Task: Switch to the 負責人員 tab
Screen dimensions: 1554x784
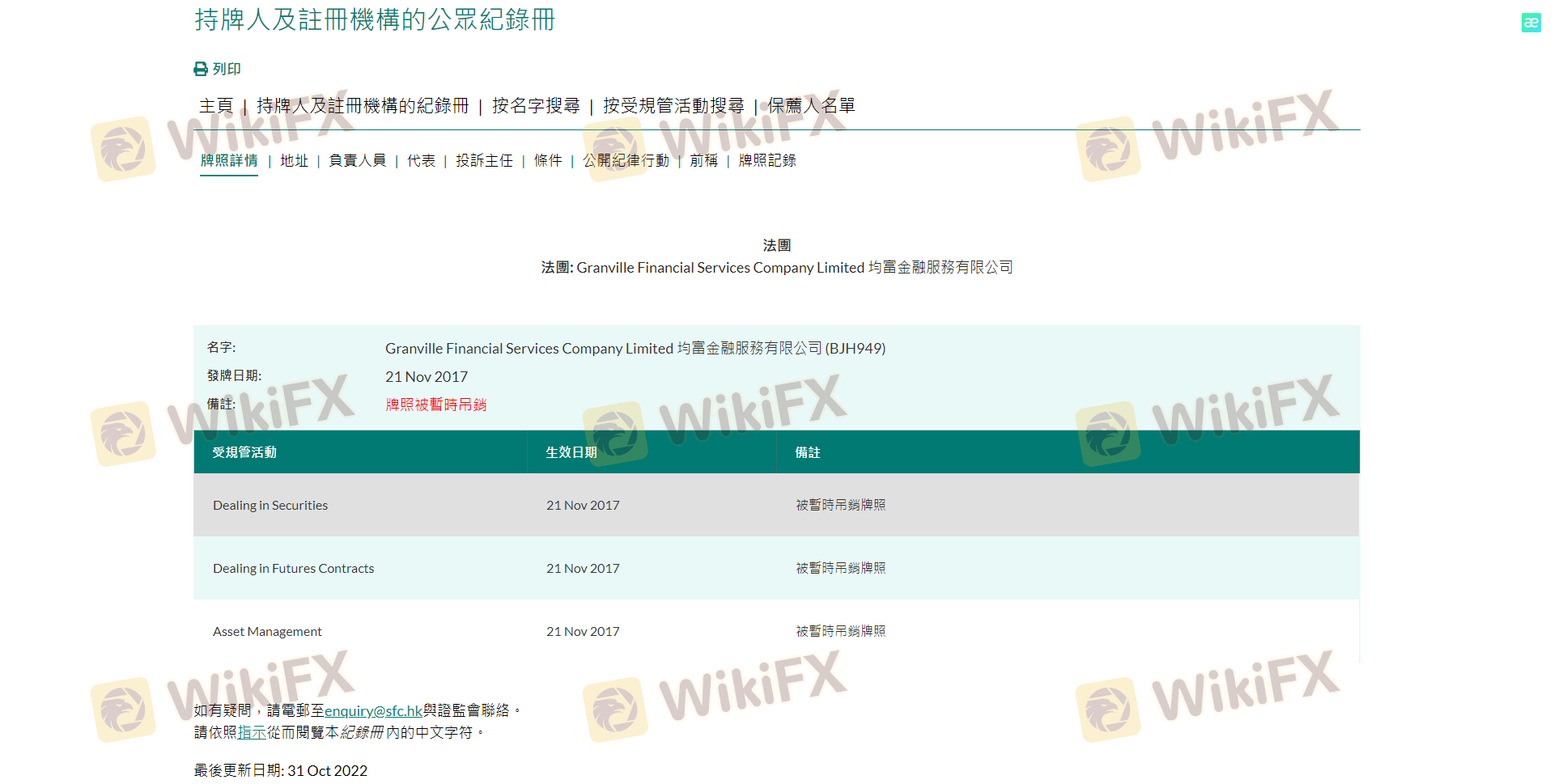Action: click(357, 161)
